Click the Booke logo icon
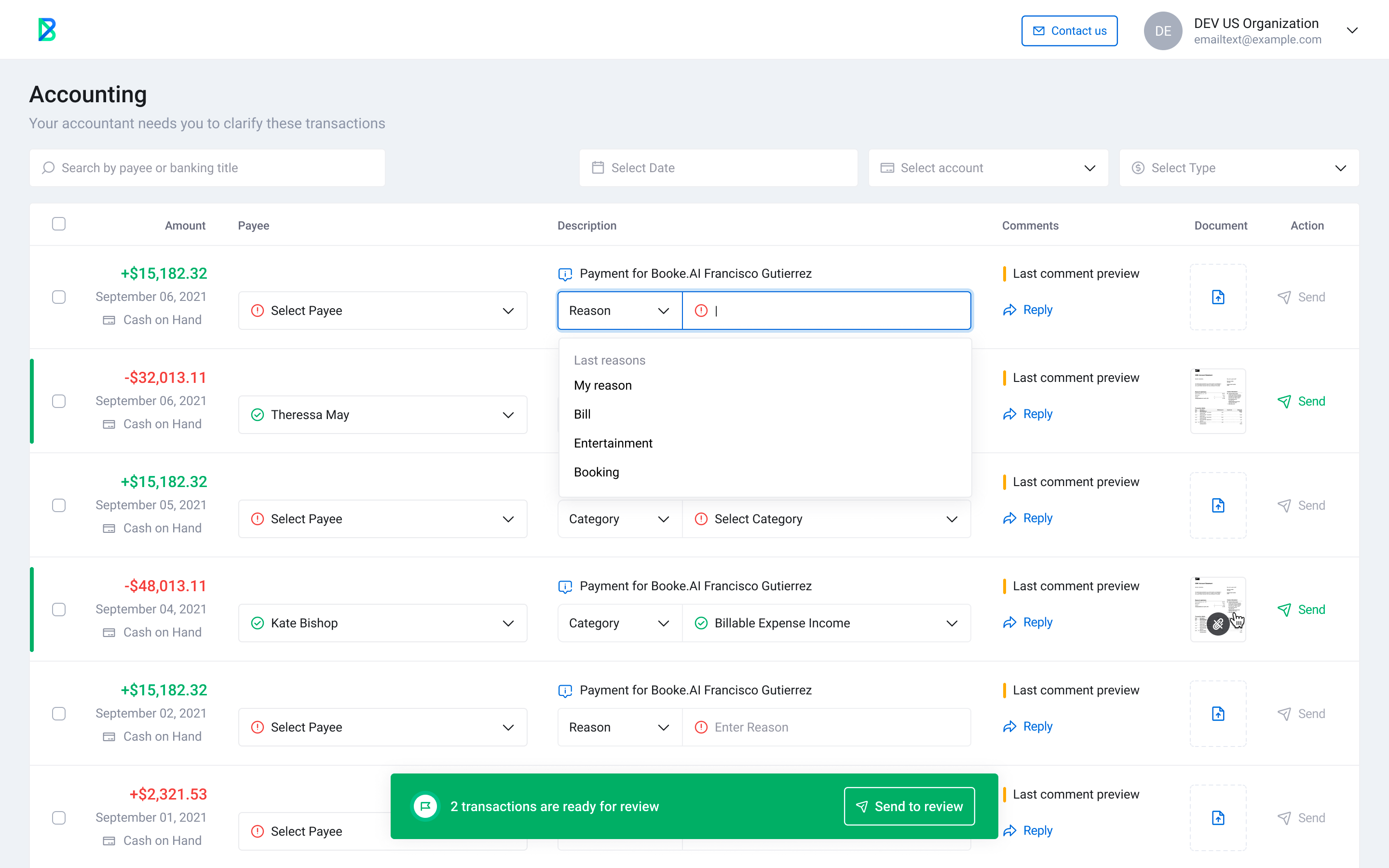This screenshot has height=868, width=1389. (47, 30)
